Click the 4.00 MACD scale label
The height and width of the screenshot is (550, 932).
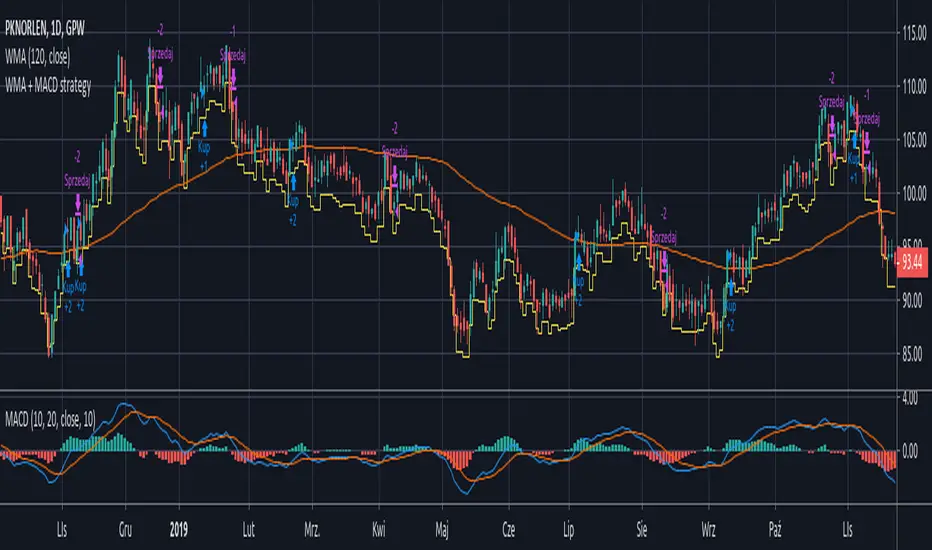910,398
